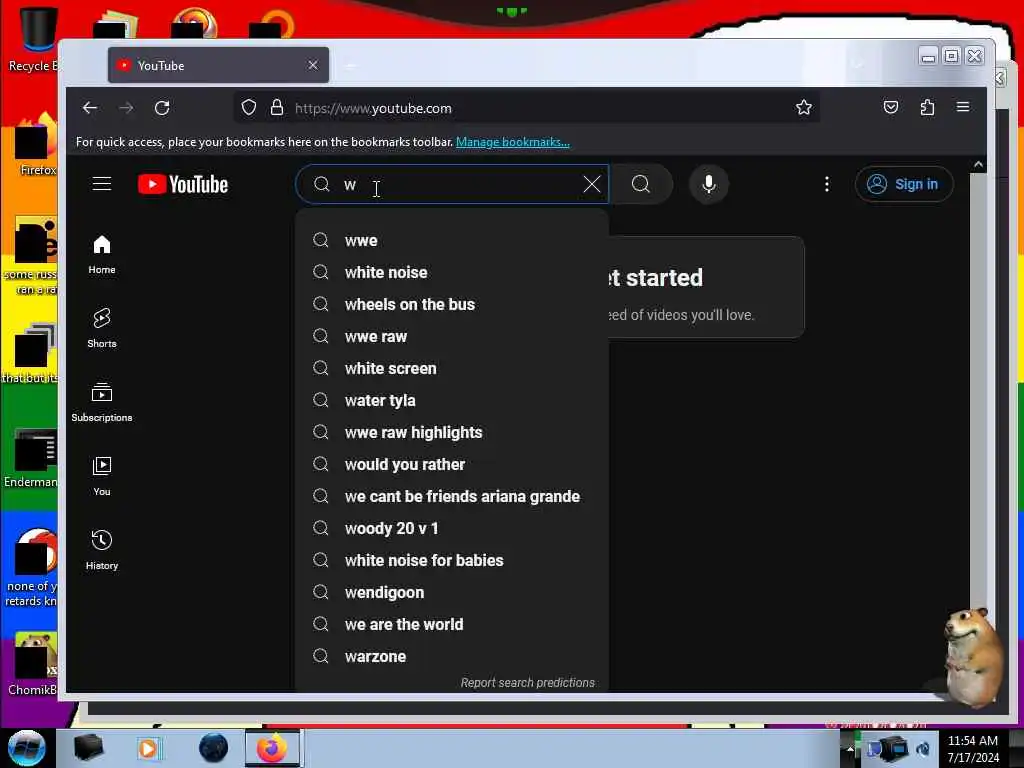Select the 'wendigoon' suggestion
This screenshot has height=768, width=1024.
tap(452, 592)
